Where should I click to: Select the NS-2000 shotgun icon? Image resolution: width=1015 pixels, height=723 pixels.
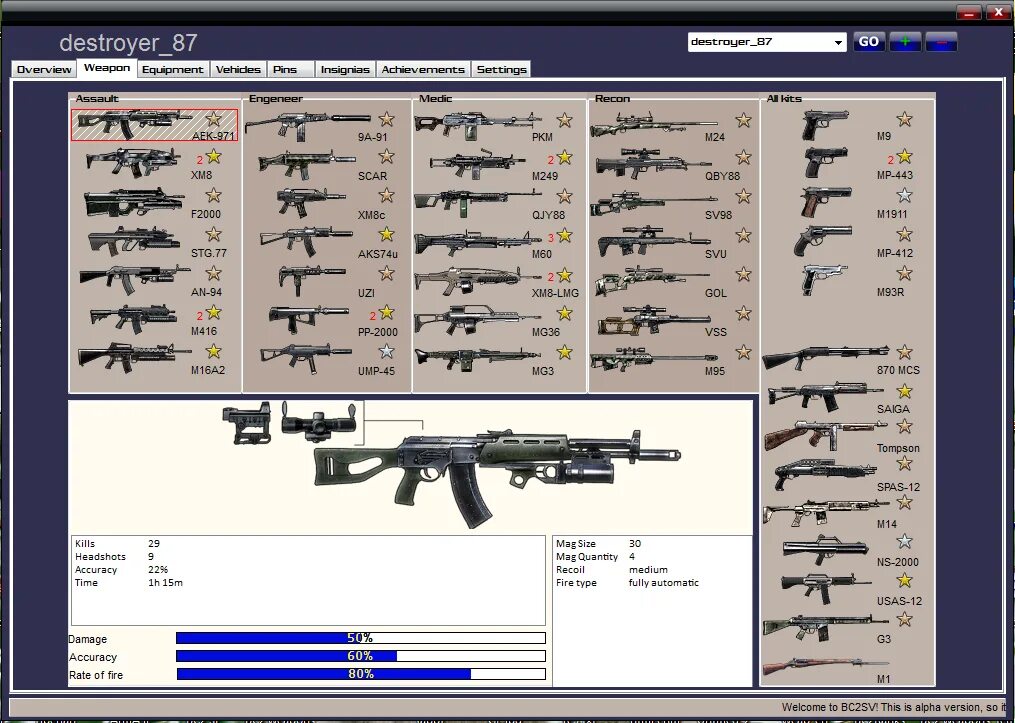pyautogui.click(x=825, y=550)
